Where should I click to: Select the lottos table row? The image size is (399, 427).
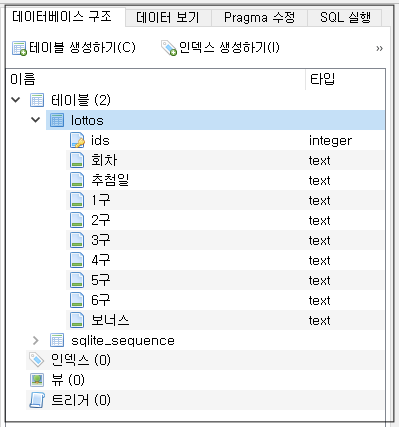[215, 120]
